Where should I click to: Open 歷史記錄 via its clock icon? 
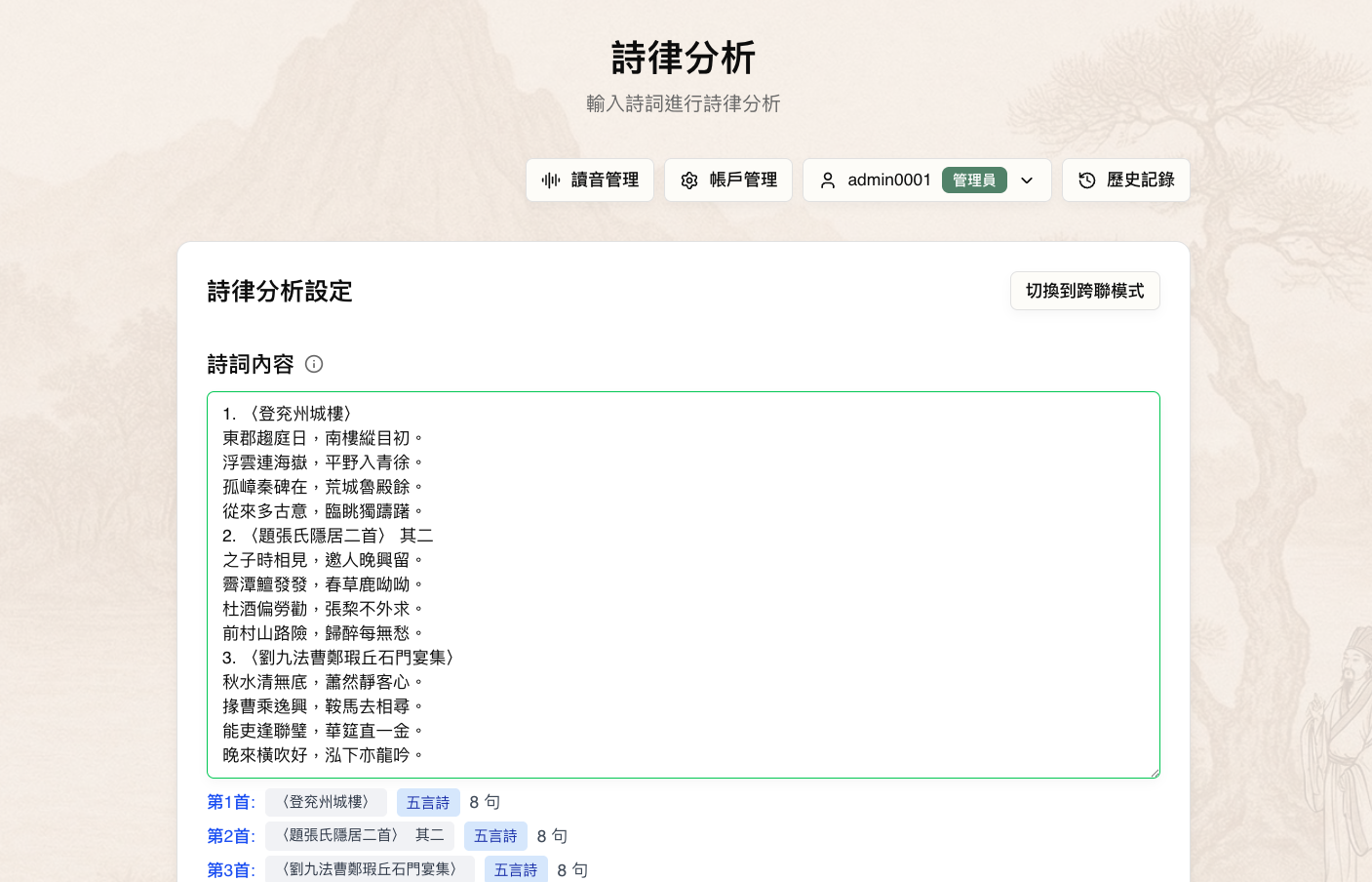1087,180
